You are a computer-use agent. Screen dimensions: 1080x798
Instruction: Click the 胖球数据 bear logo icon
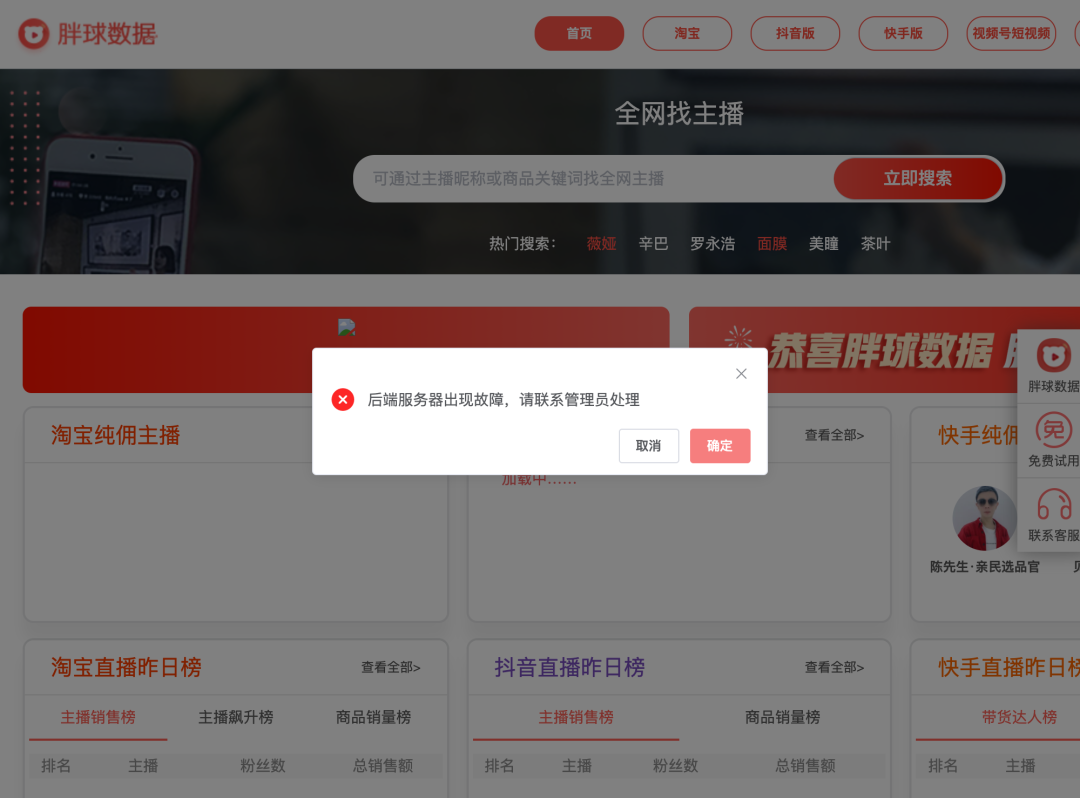33,34
